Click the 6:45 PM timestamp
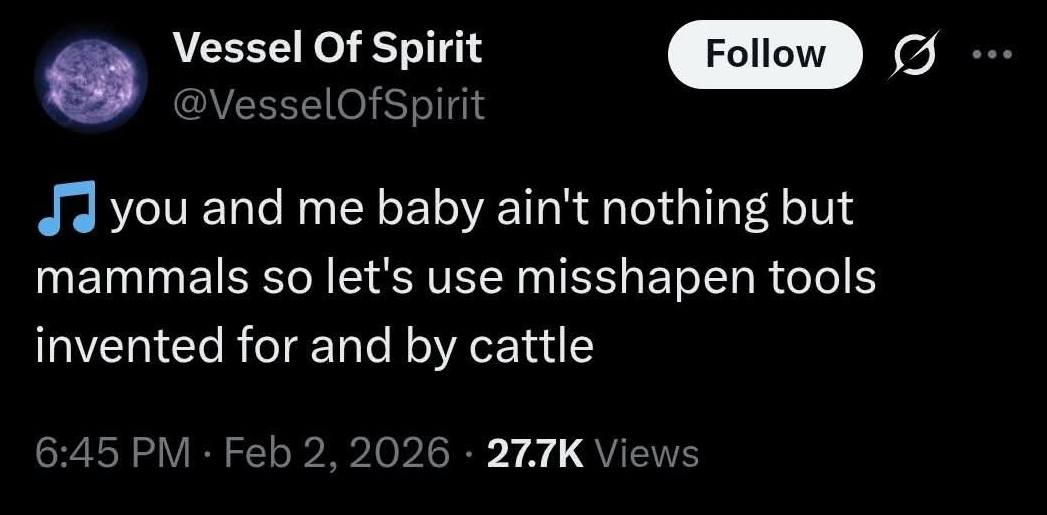 pyautogui.click(x=112, y=452)
